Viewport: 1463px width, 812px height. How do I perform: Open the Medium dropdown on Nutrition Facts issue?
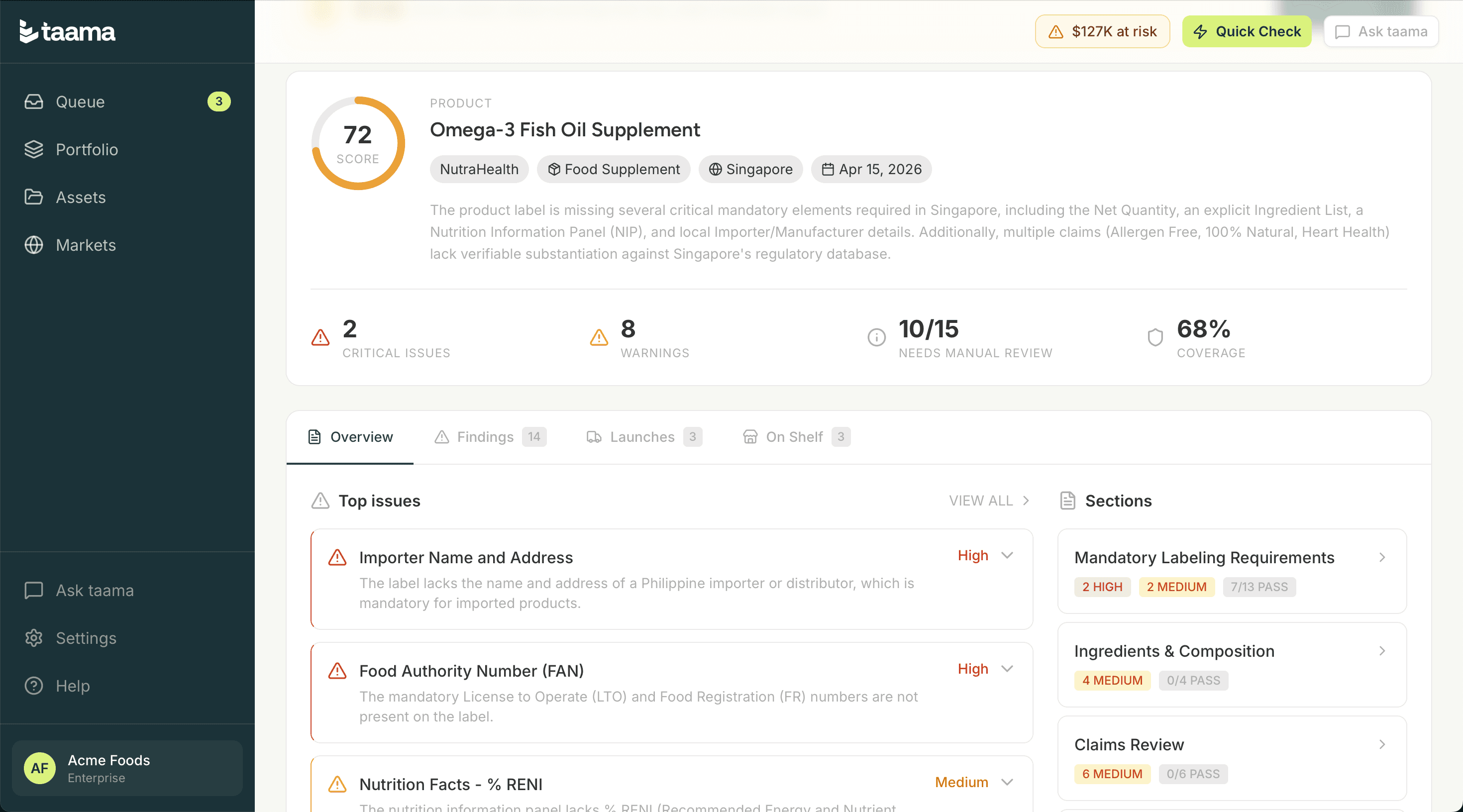[1008, 782]
